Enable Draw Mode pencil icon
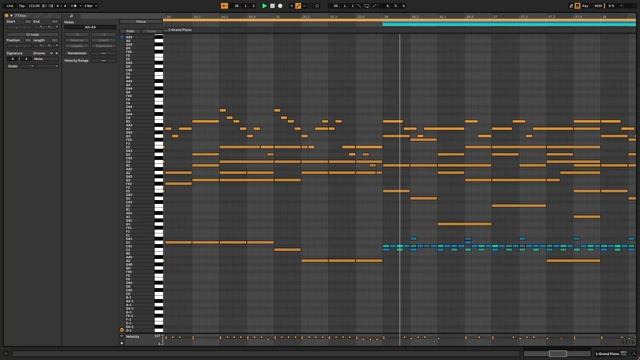The width and height of the screenshot is (640, 360). pyautogui.click(x=571, y=6)
